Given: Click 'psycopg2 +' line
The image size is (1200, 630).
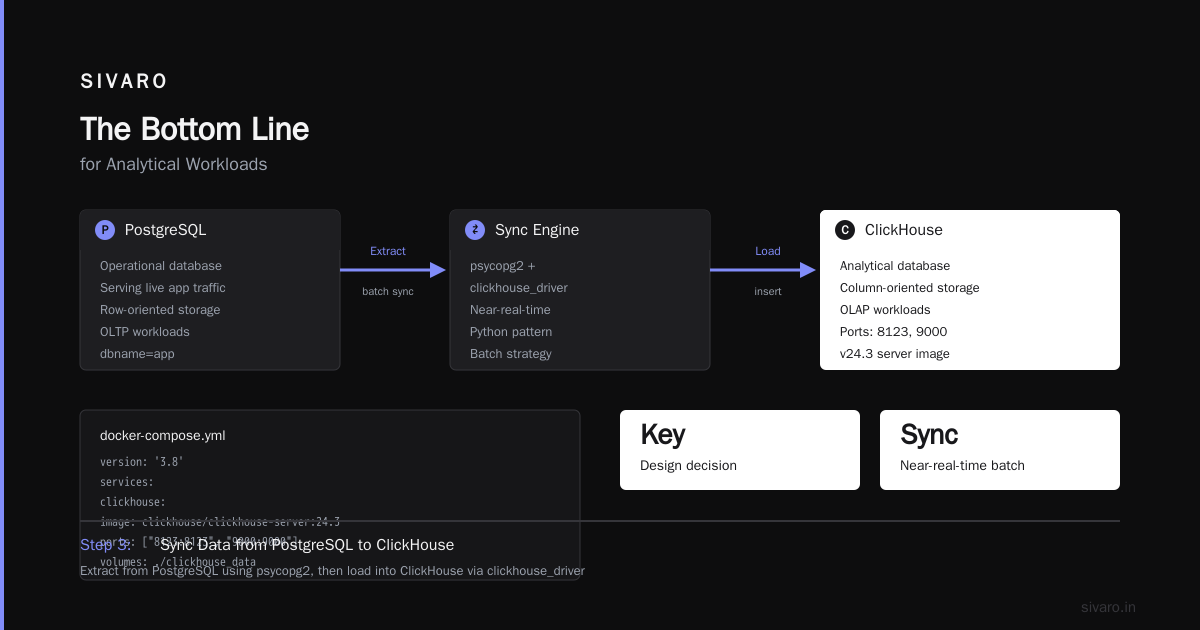Looking at the screenshot, I should (503, 266).
